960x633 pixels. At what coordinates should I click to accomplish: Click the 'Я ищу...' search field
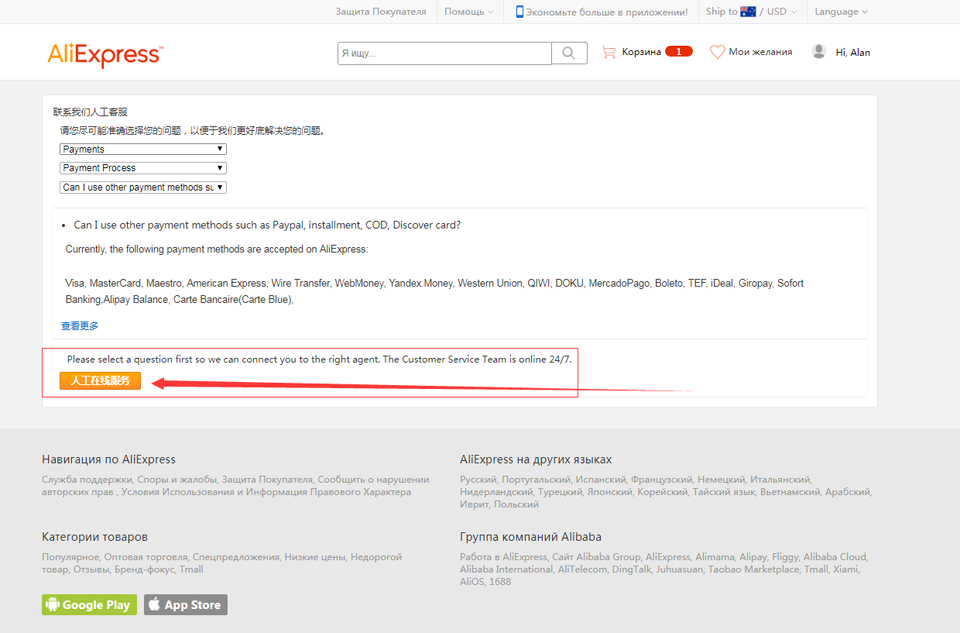444,53
